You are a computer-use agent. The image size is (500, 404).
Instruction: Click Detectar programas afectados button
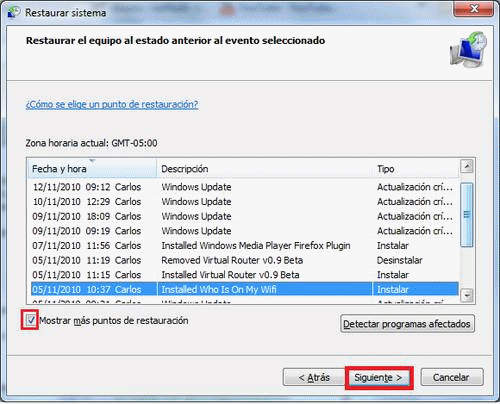(x=407, y=324)
